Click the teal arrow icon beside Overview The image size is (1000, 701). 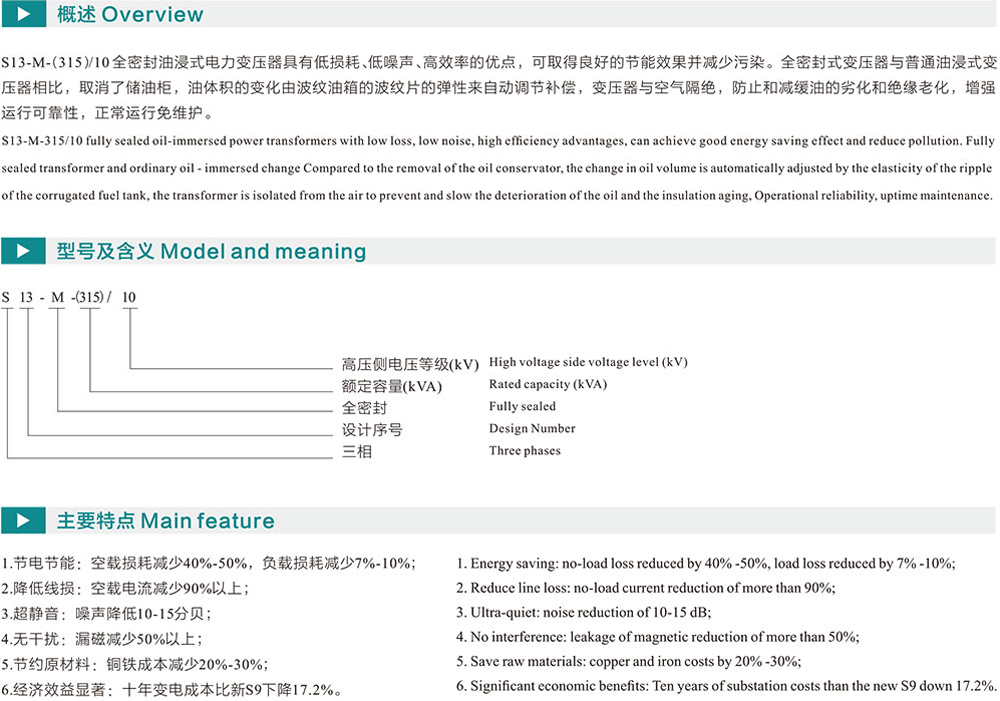click(x=24, y=15)
